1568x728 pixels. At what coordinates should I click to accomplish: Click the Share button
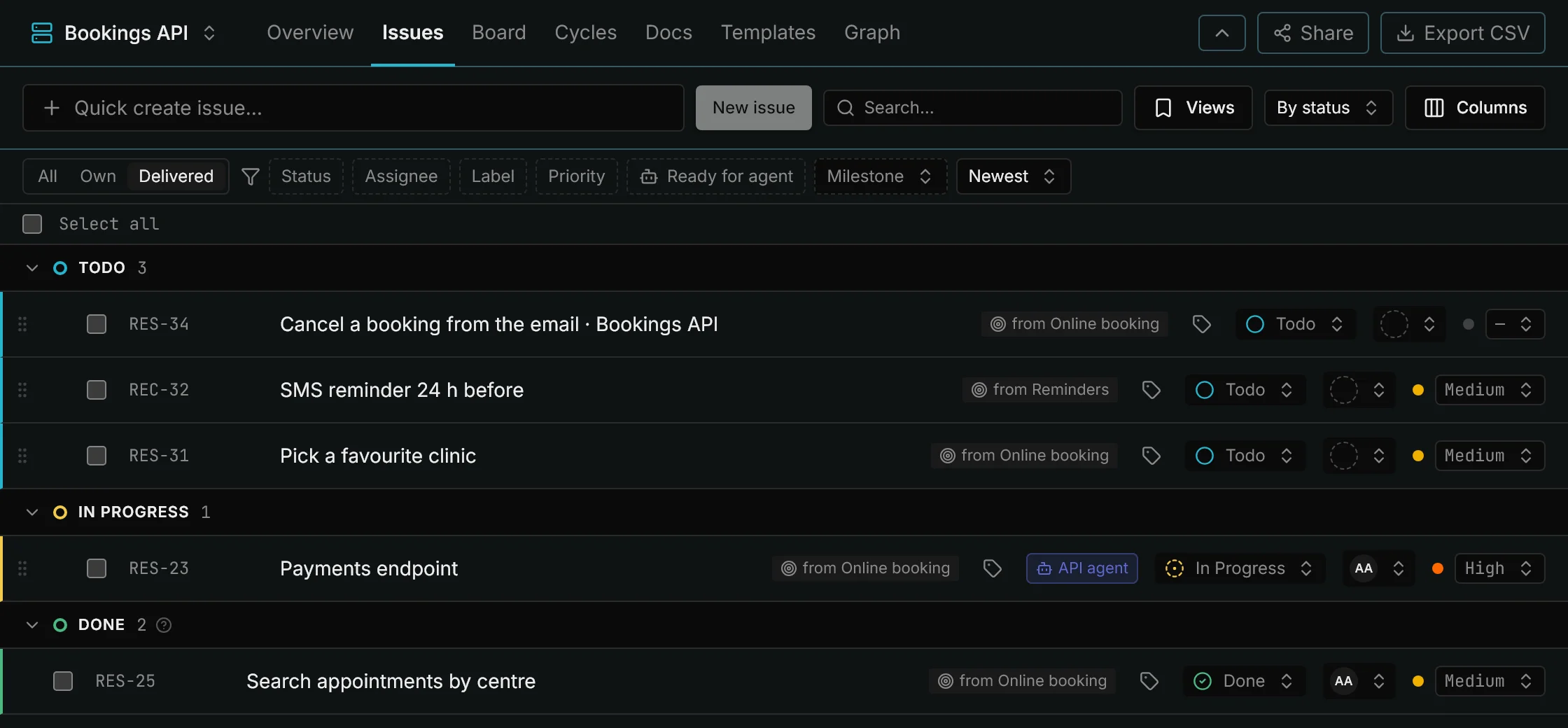click(x=1312, y=33)
